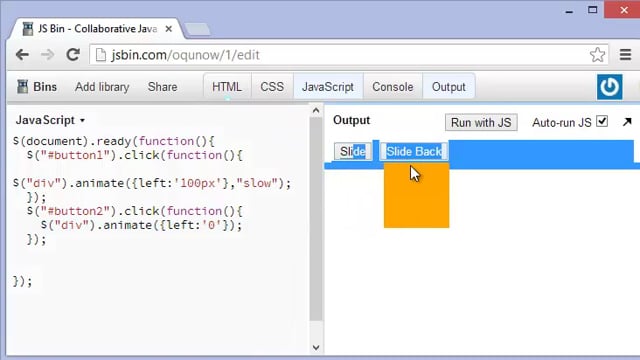Toggle the CSS panel tab
This screenshot has width=640, height=360.
272,87
